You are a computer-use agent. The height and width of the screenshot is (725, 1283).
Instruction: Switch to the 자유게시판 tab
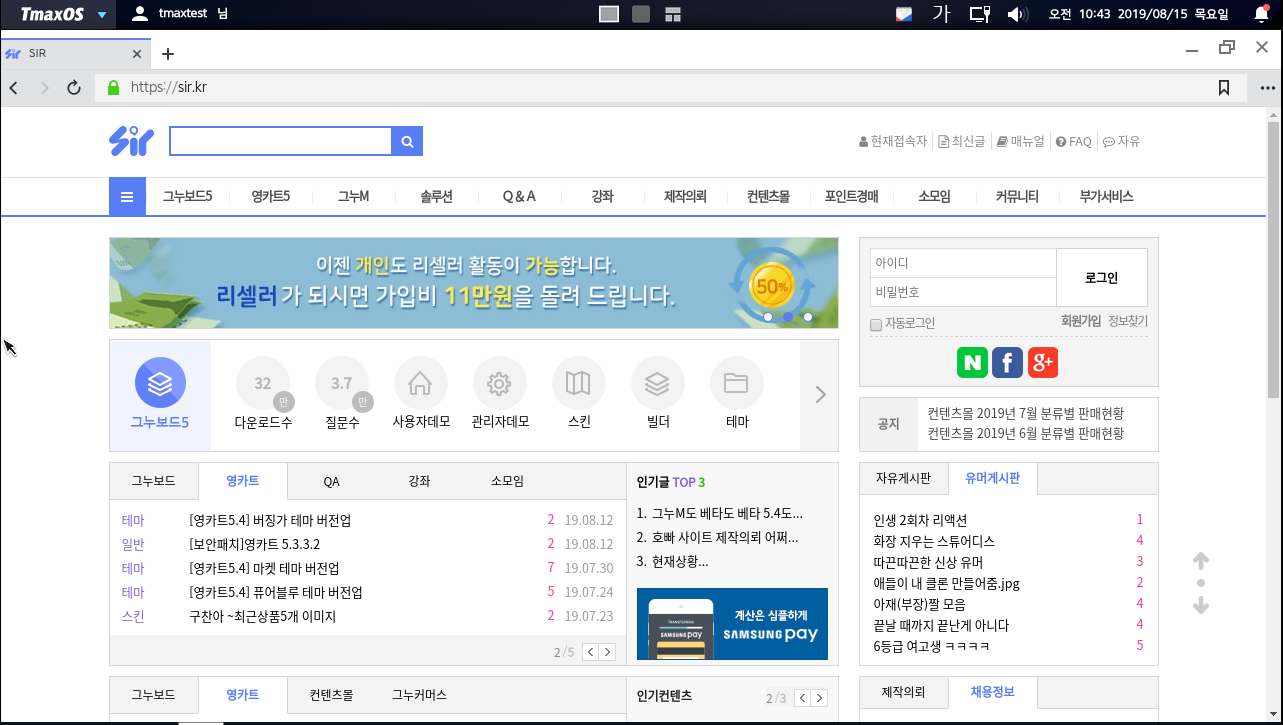click(x=904, y=479)
